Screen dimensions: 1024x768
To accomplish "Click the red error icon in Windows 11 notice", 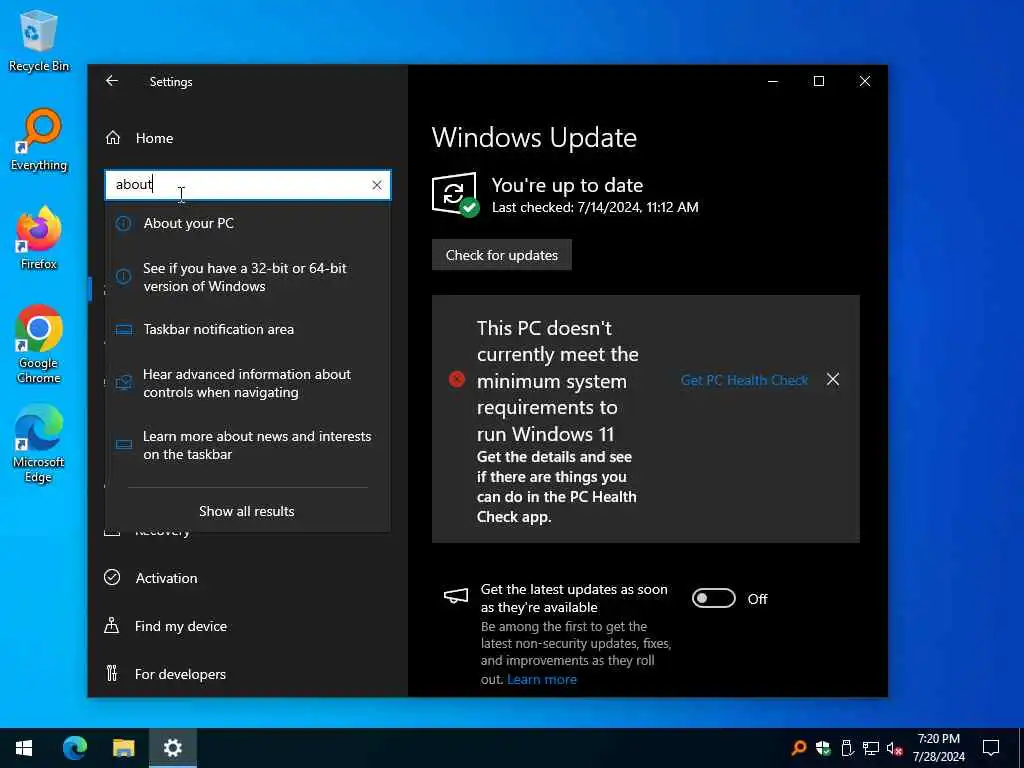I will pos(457,379).
